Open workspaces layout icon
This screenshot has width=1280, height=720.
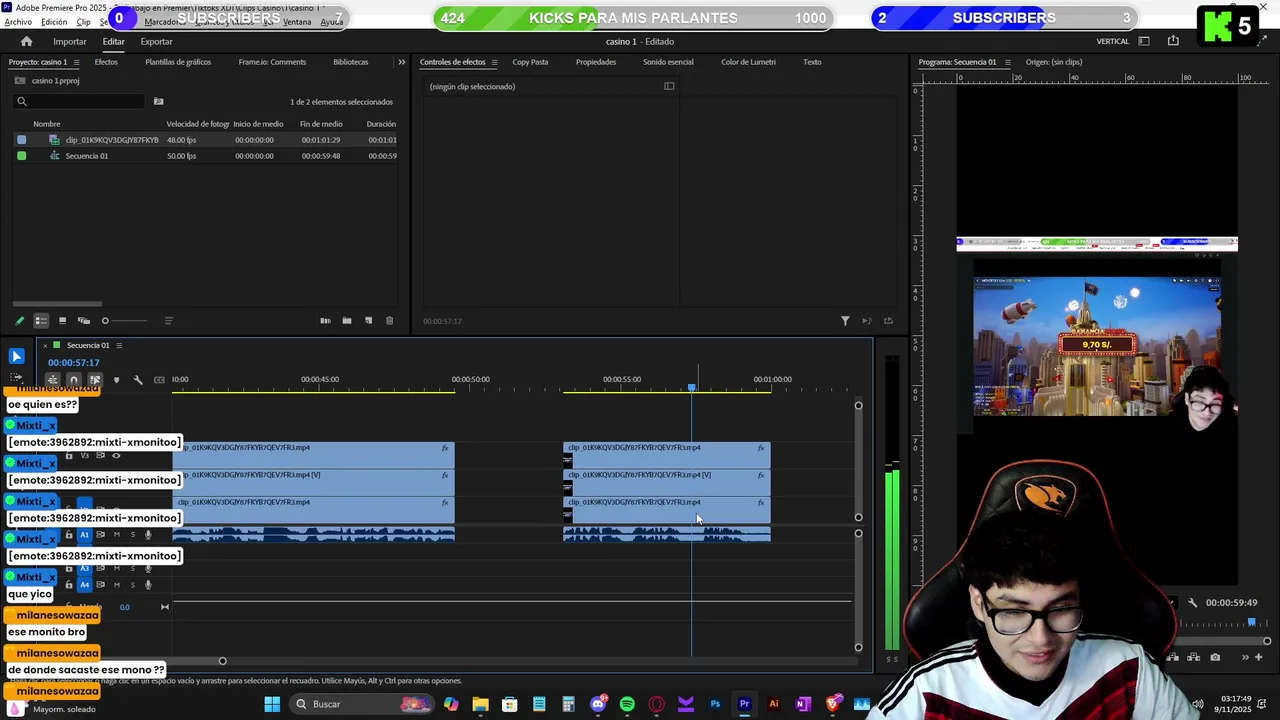1144,41
